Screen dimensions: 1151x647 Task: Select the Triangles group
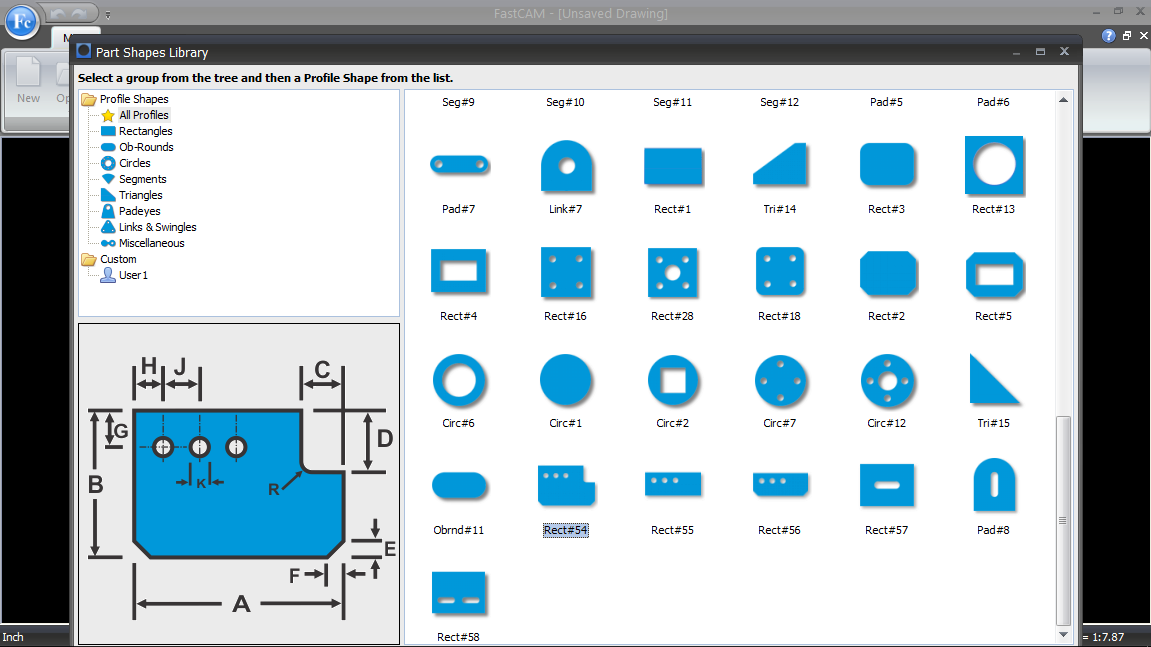click(x=140, y=195)
